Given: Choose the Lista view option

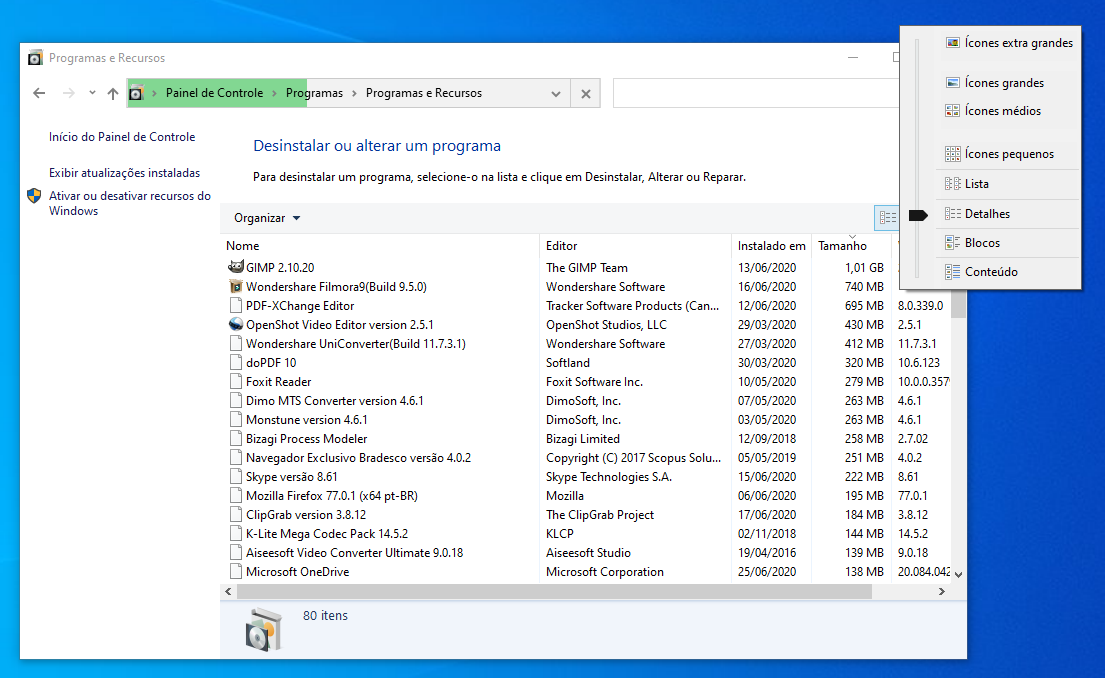Looking at the screenshot, I should pyautogui.click(x=1008, y=184).
